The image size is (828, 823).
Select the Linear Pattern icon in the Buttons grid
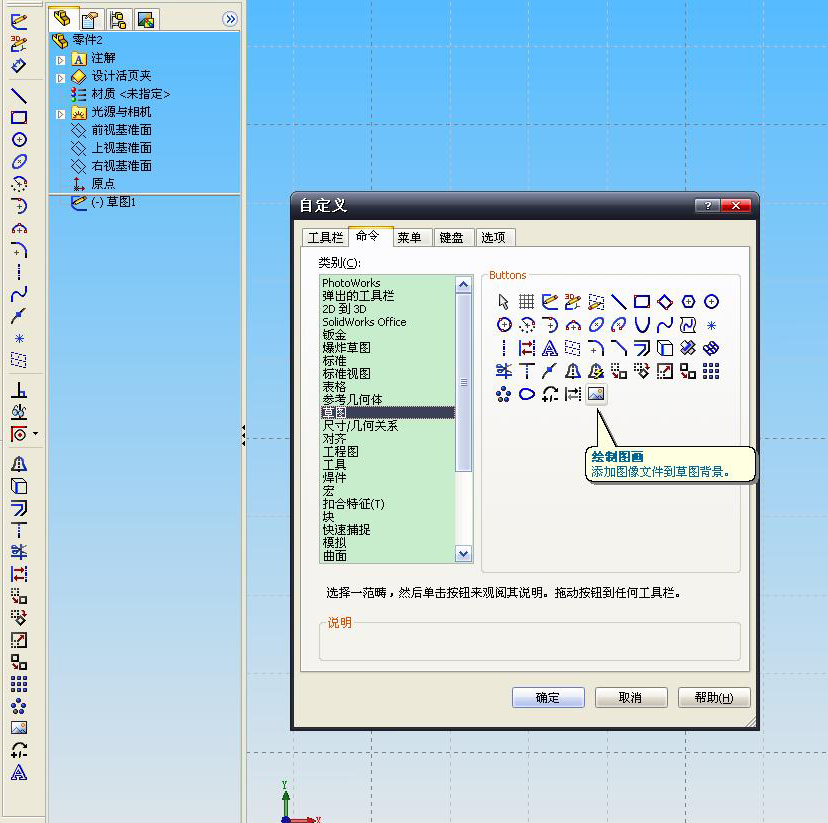pyautogui.click(x=711, y=372)
